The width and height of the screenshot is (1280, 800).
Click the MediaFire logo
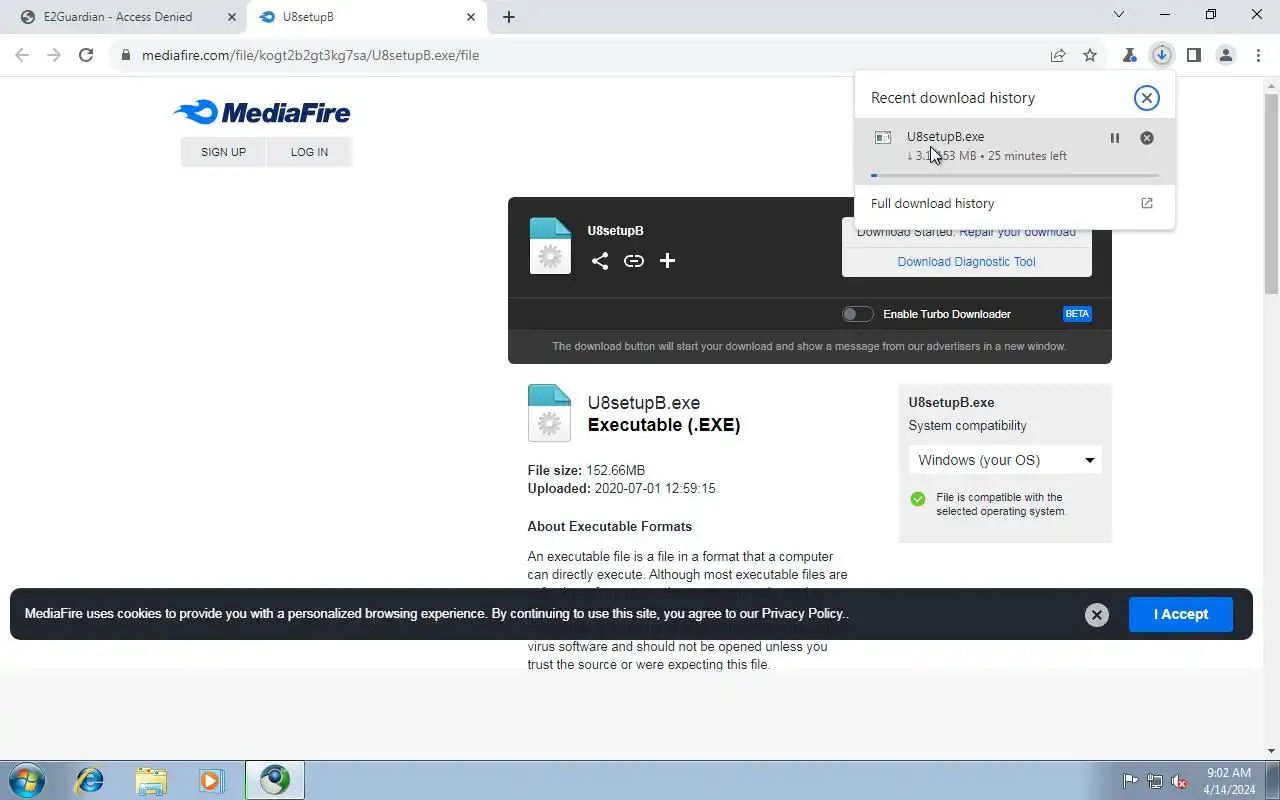[x=262, y=112]
